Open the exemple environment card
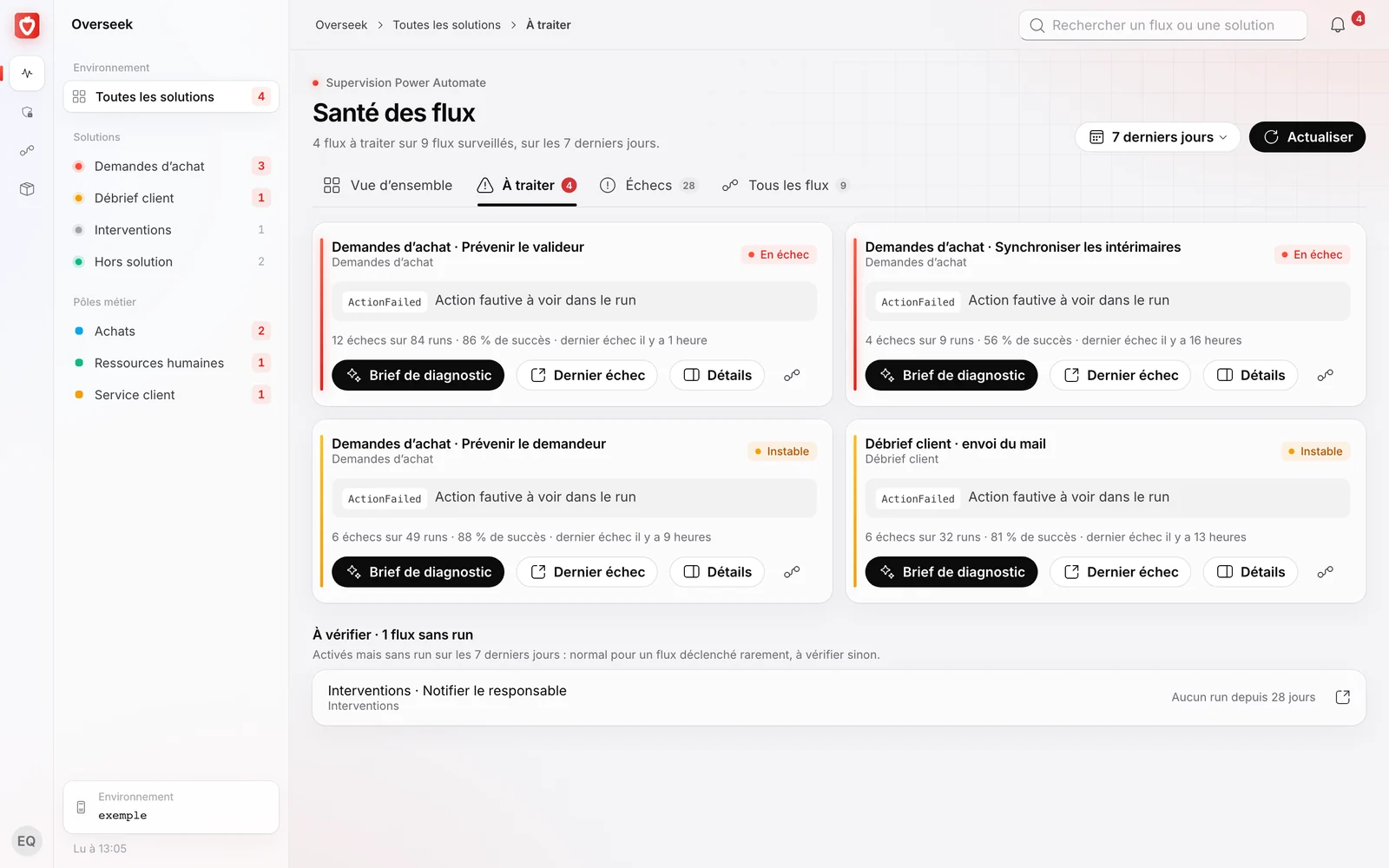The width and height of the screenshot is (1389, 868). point(171,807)
